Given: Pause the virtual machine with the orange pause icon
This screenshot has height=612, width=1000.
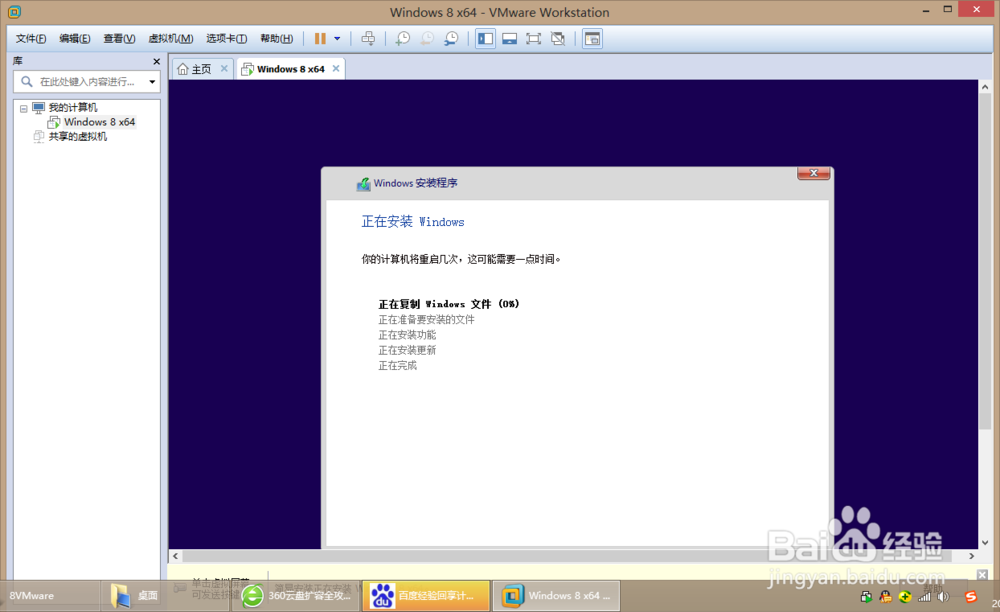Looking at the screenshot, I should [x=320, y=39].
